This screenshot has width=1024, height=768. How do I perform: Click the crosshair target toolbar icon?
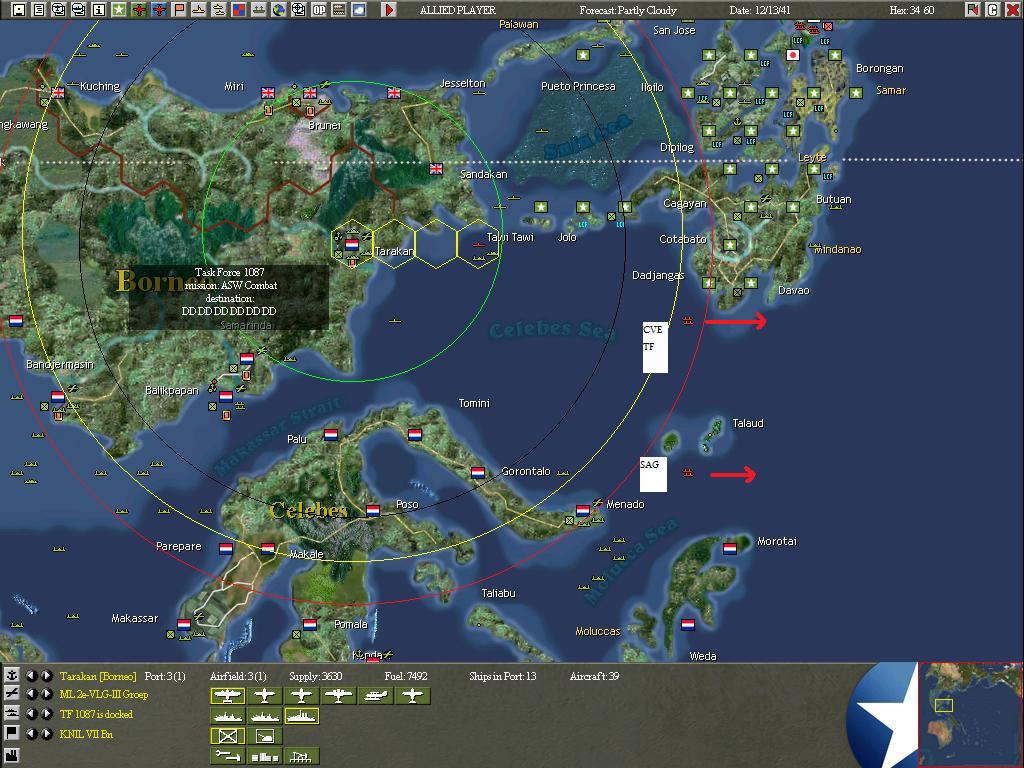[298, 9]
